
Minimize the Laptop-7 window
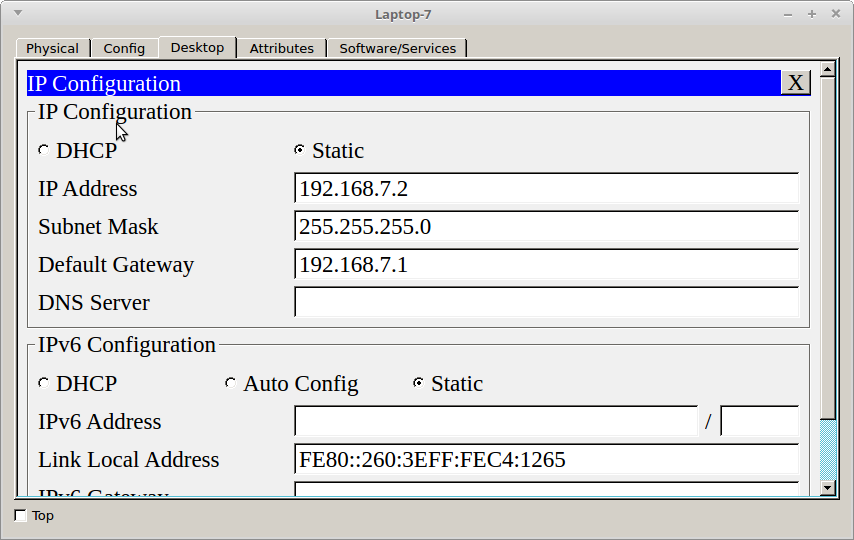788,15
